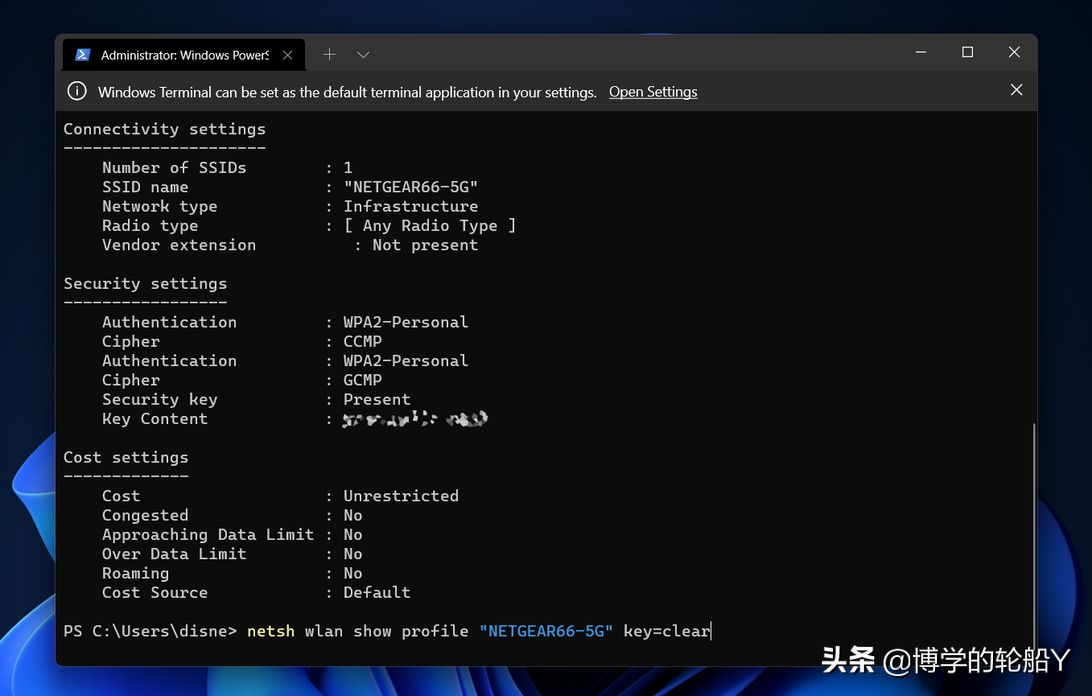This screenshot has width=1092, height=696.
Task: Click the Connectivity settings heading
Action: [164, 129]
